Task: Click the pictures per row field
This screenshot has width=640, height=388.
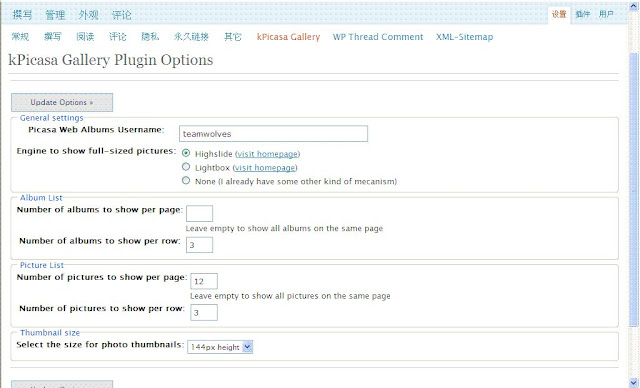Action: 204,313
